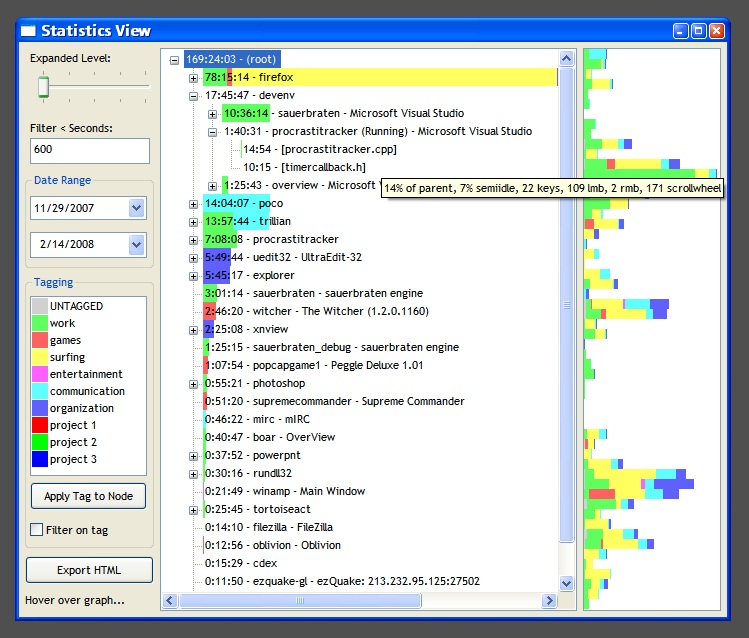
Task: Select the winamp - Main Window row
Action: click(x=285, y=491)
